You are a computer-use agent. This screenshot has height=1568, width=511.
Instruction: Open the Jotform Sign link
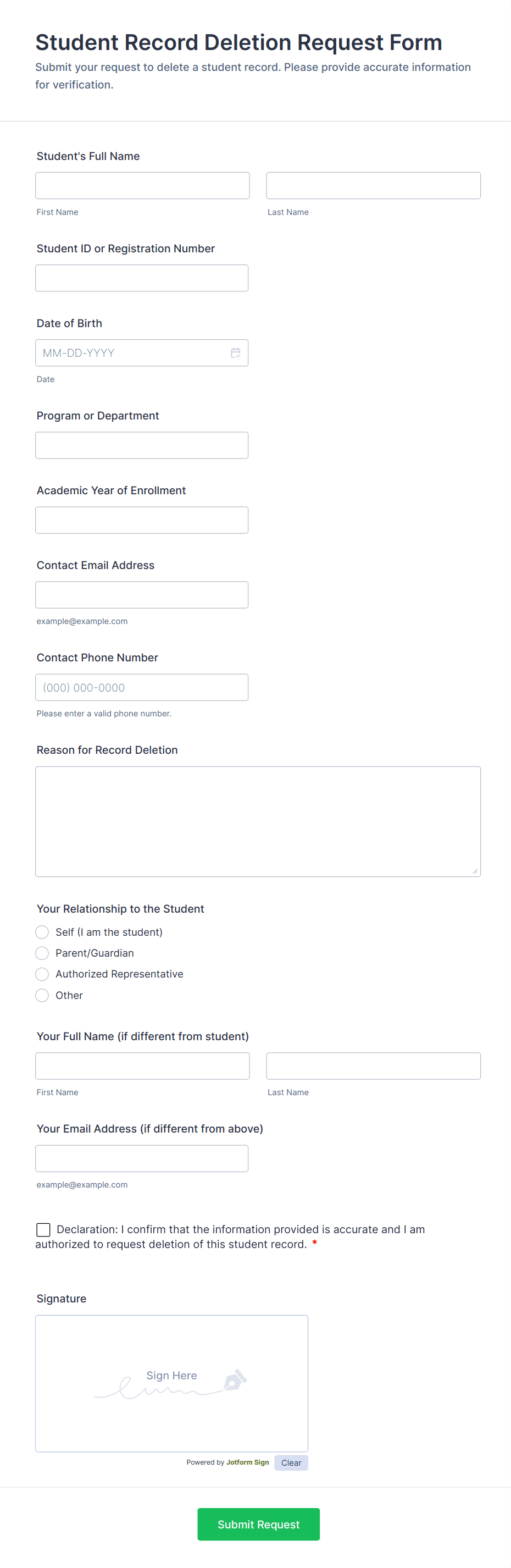tap(247, 1462)
